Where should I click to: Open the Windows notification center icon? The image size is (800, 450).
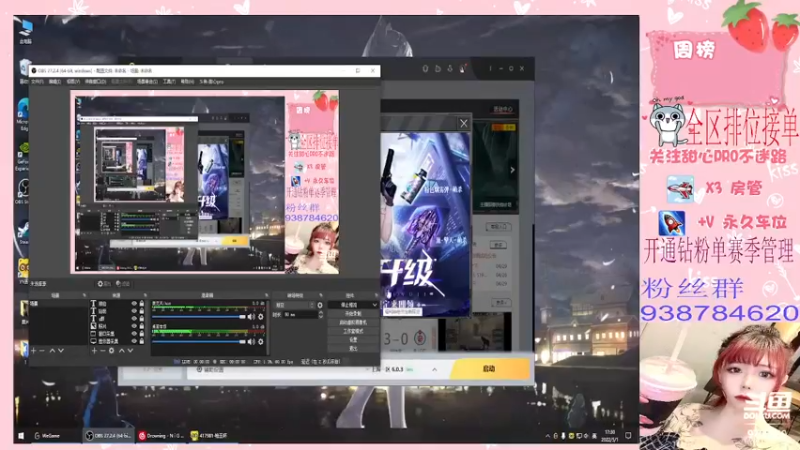click(x=628, y=436)
